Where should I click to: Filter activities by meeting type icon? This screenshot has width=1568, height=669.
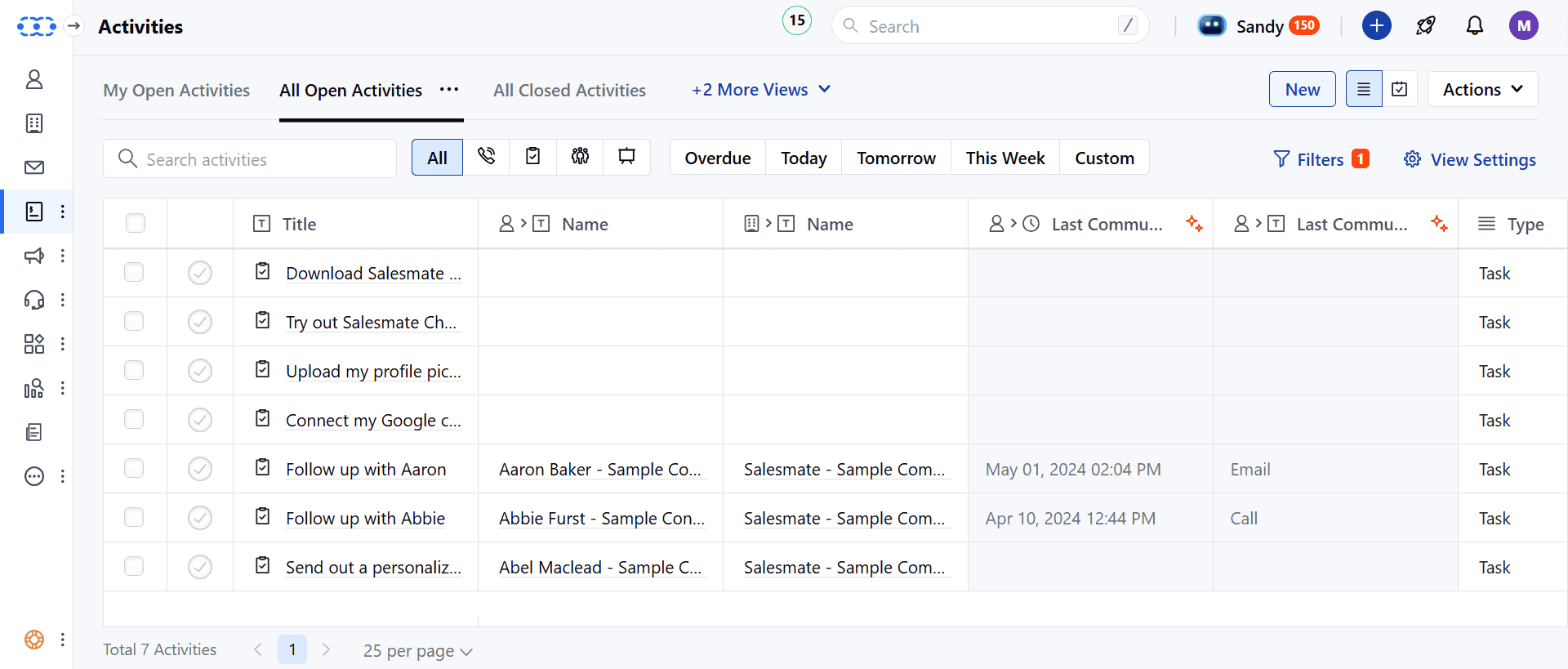coord(580,157)
